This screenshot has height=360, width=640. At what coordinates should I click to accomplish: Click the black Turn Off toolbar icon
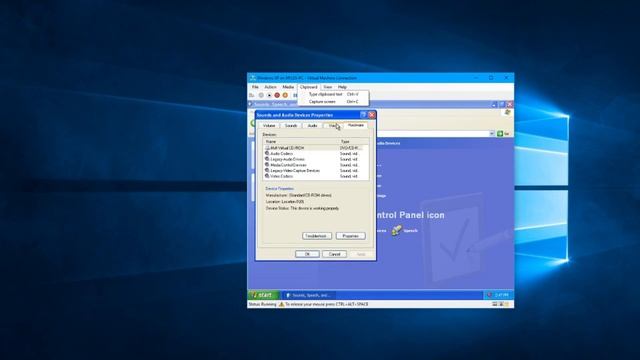[269, 95]
